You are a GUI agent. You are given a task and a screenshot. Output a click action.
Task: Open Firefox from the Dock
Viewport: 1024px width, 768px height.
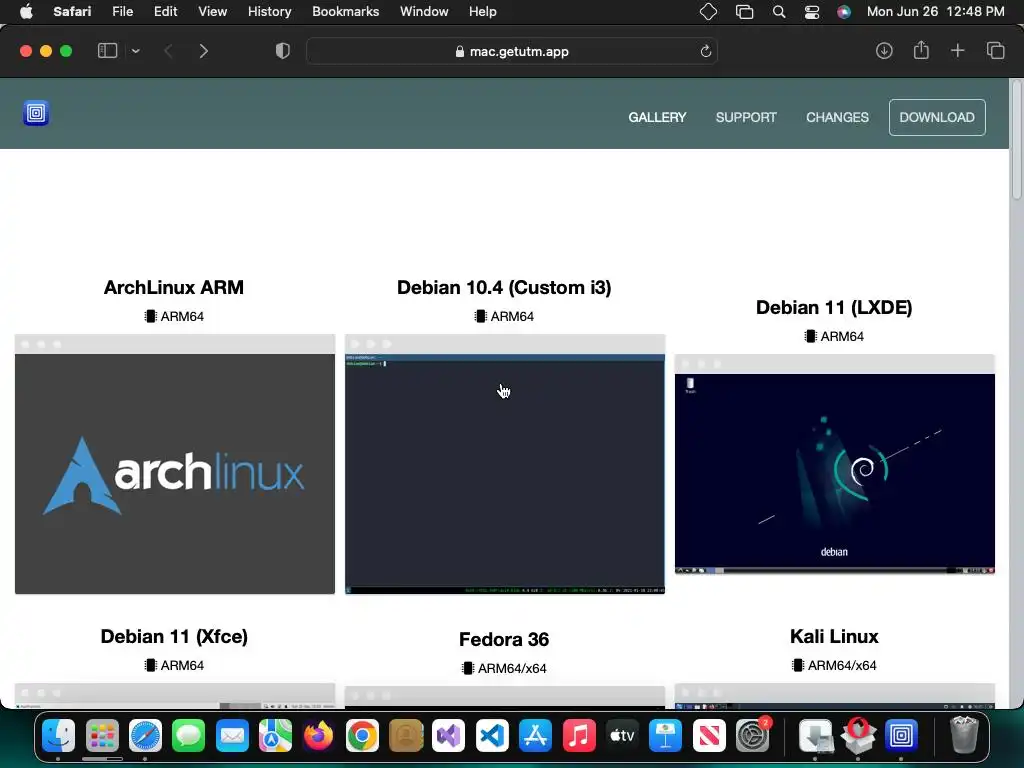(318, 735)
